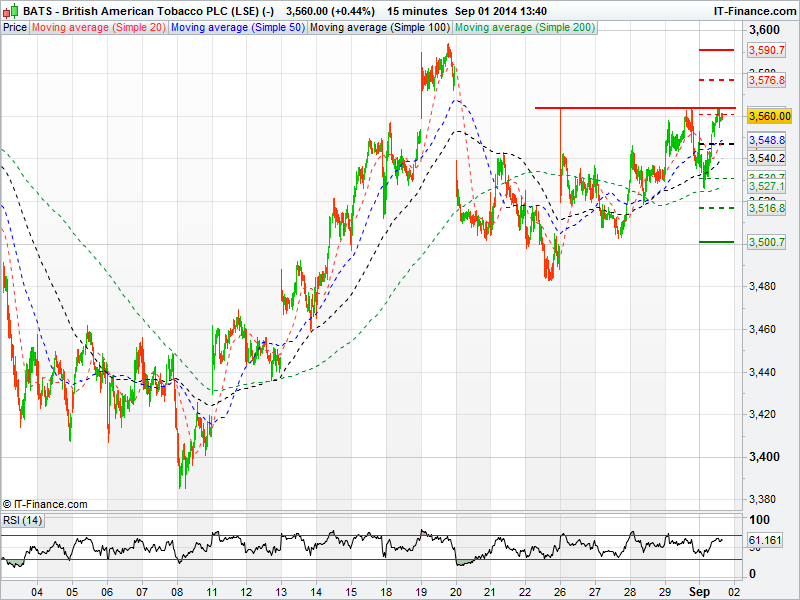Click the 3,440 price axis label
The image size is (800, 600).
coord(764,372)
